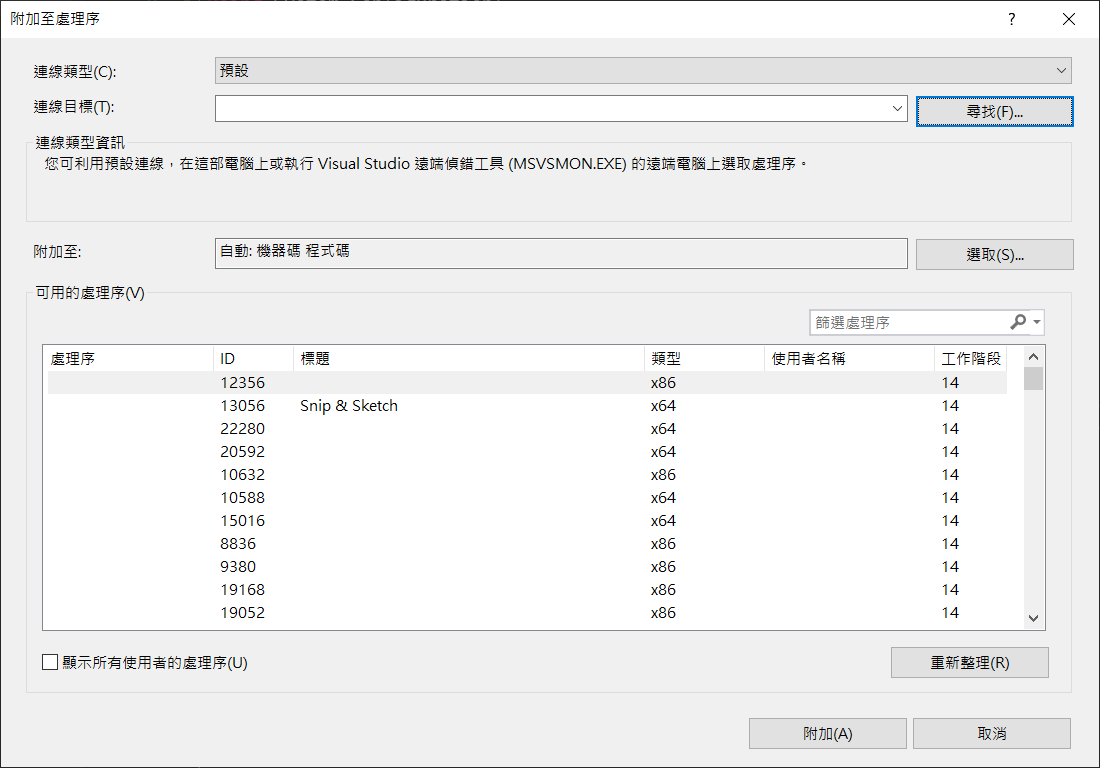The height and width of the screenshot is (768, 1100).
Task: Sort by the 處理序 column header
Action: click(x=128, y=358)
